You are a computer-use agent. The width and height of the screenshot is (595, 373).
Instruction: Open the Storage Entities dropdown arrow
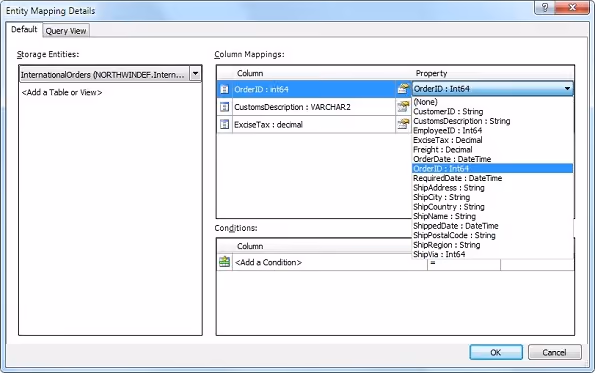click(195, 74)
